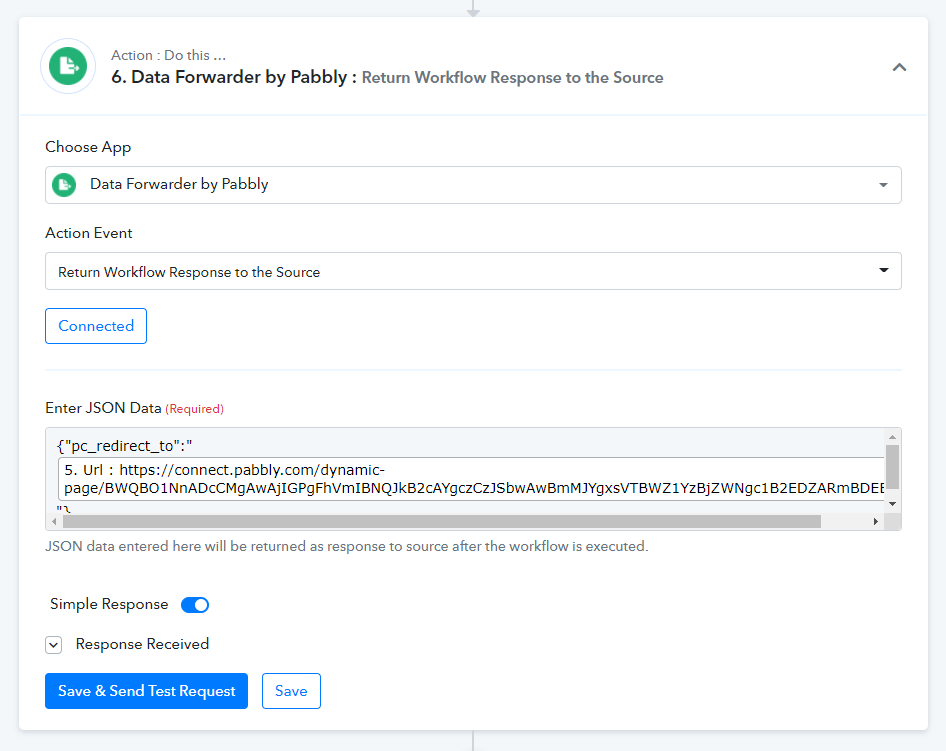This screenshot has height=751, width=946.
Task: Click the 'Response Received' label
Action: pyautogui.click(x=142, y=644)
